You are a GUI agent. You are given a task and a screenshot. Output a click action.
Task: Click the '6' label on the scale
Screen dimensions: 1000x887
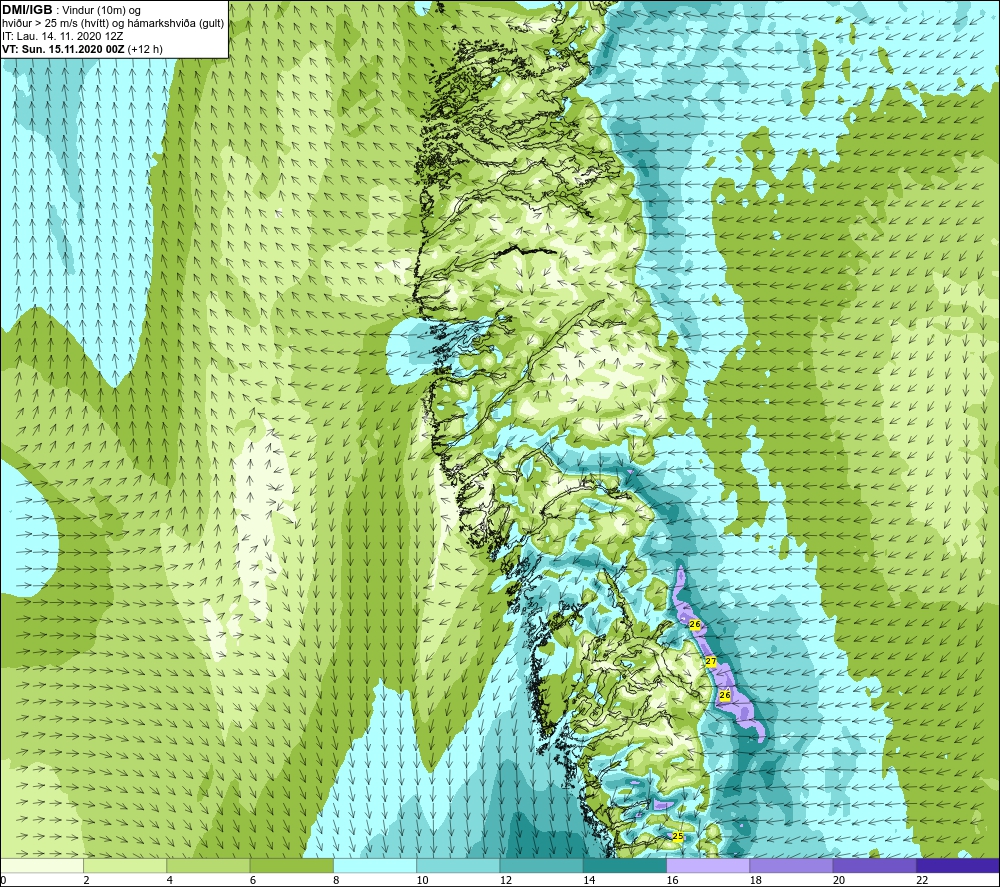click(253, 881)
